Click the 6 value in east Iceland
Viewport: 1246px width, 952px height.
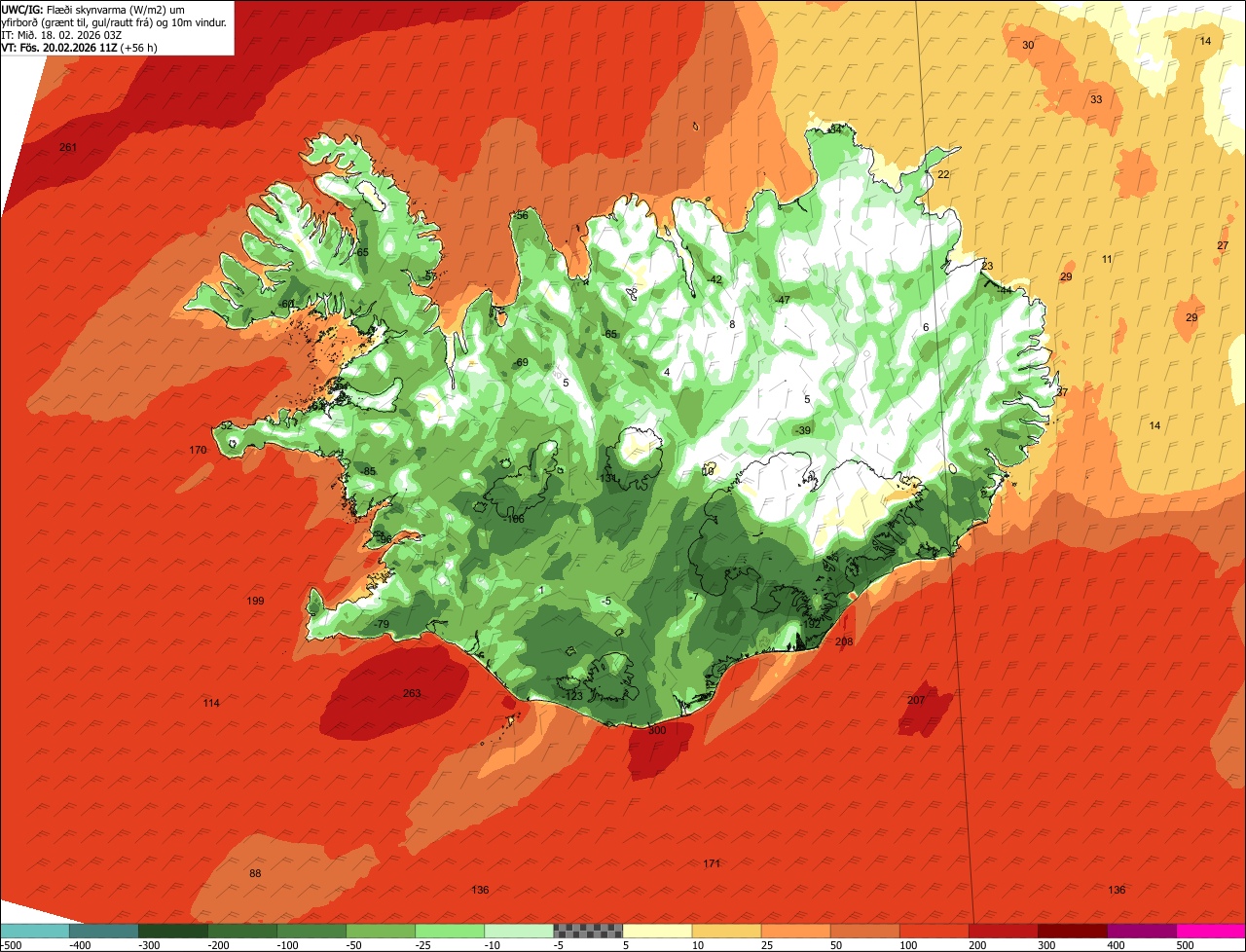pyautogui.click(x=926, y=328)
